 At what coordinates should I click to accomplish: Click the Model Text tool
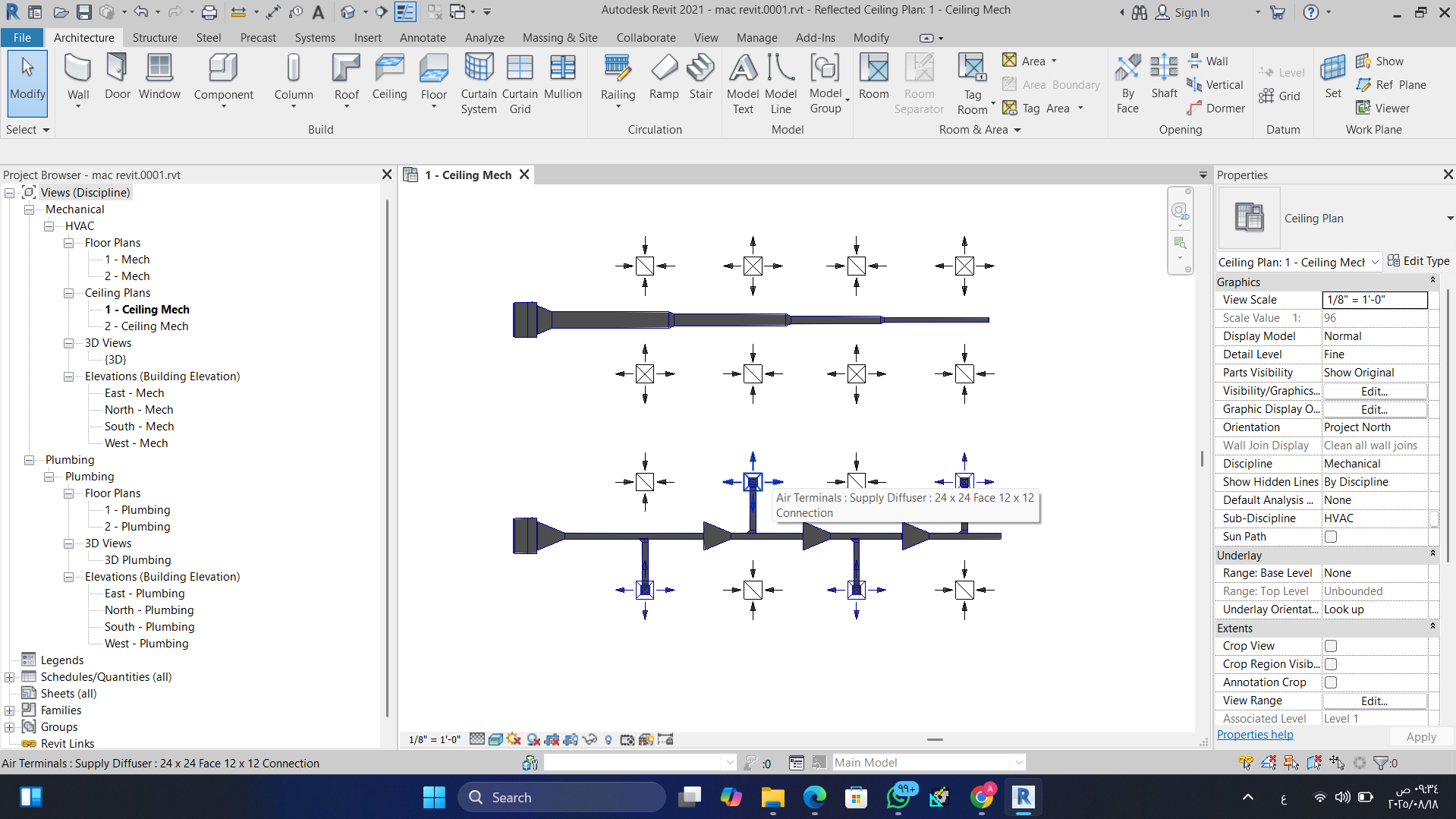(x=743, y=83)
